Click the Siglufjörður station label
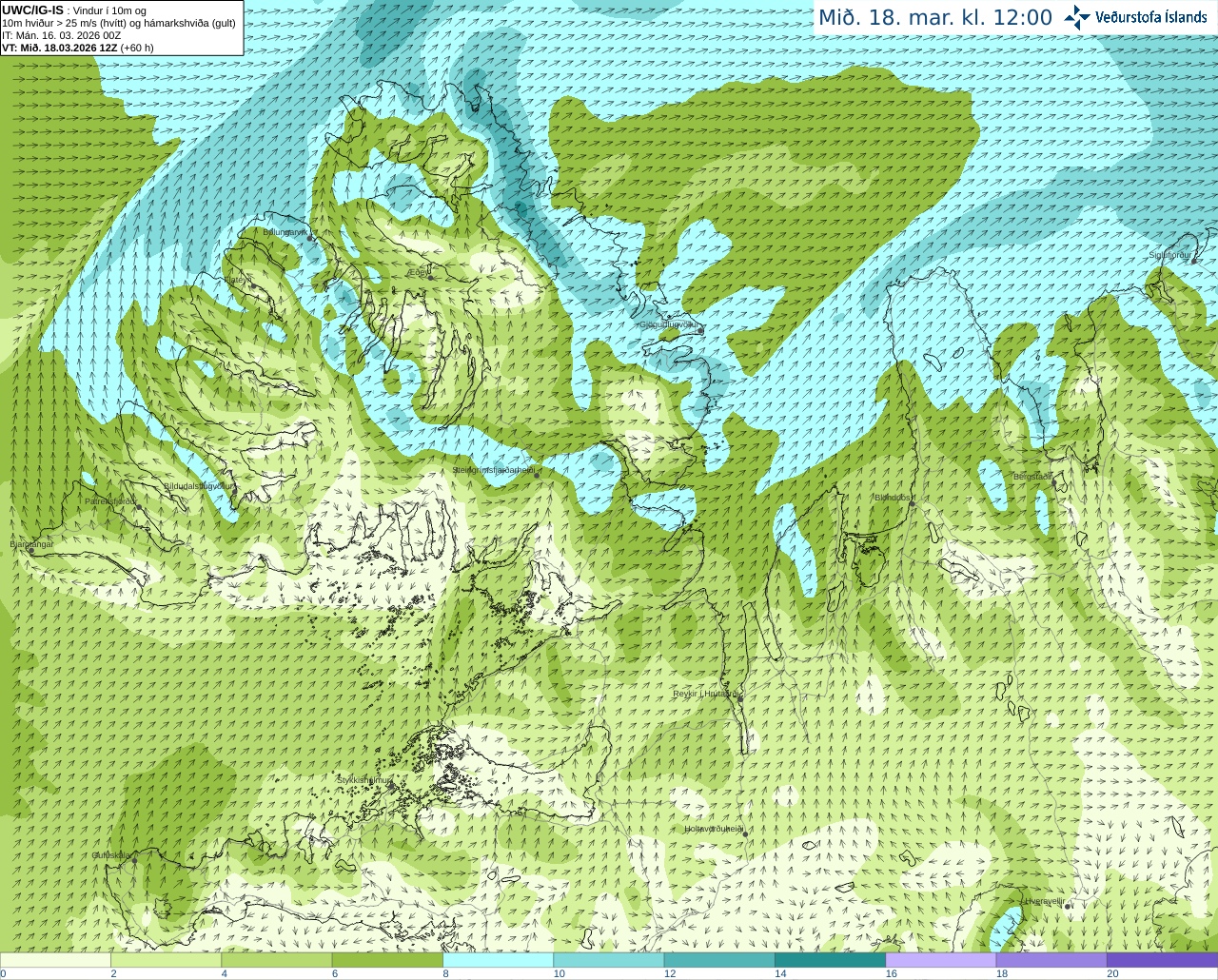Image resolution: width=1218 pixels, height=980 pixels. [x=1171, y=255]
